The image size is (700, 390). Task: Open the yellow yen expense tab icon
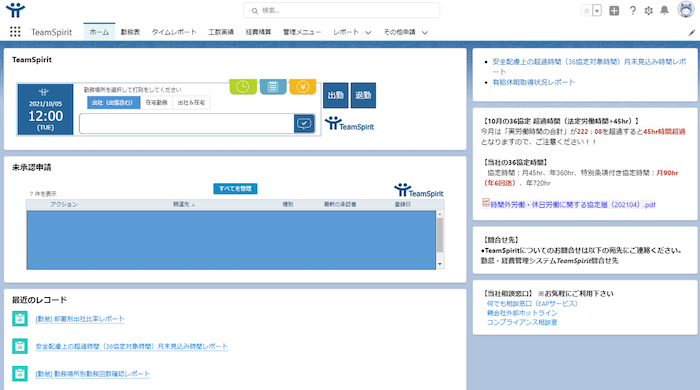click(303, 87)
